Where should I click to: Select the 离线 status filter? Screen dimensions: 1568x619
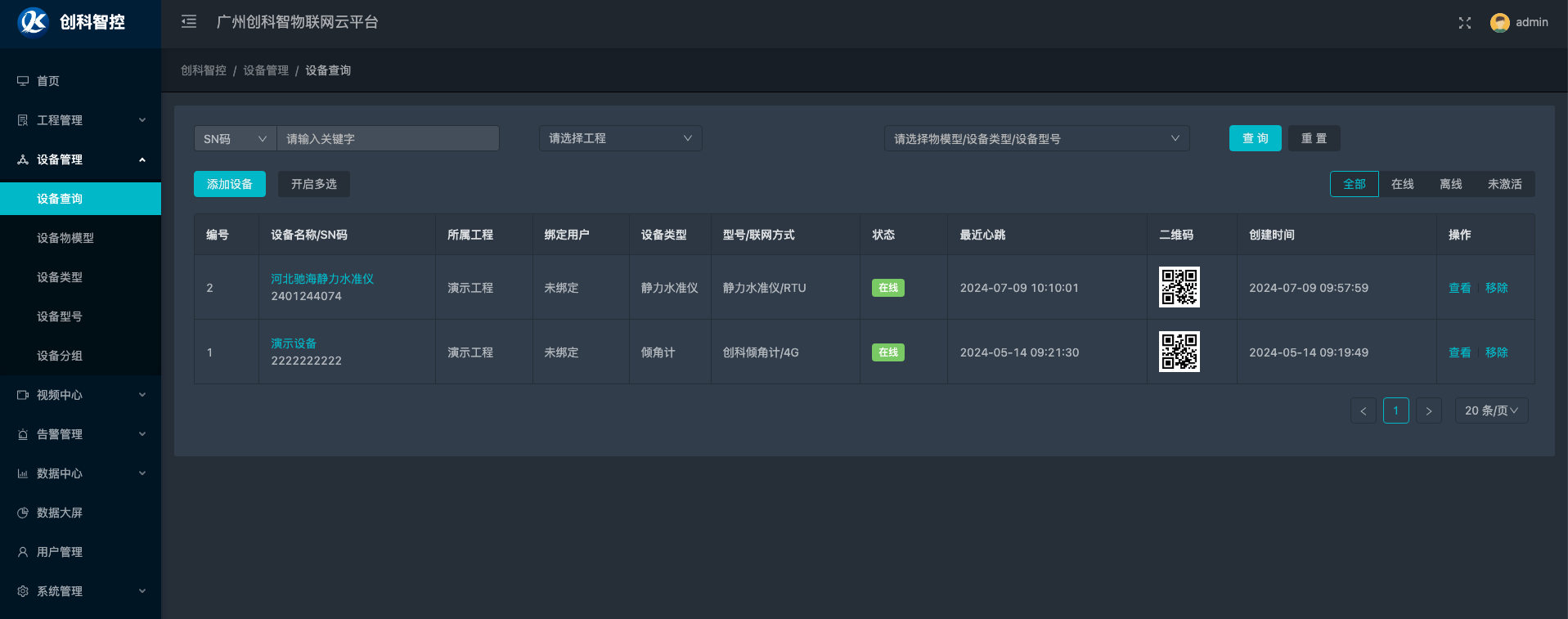click(1451, 184)
